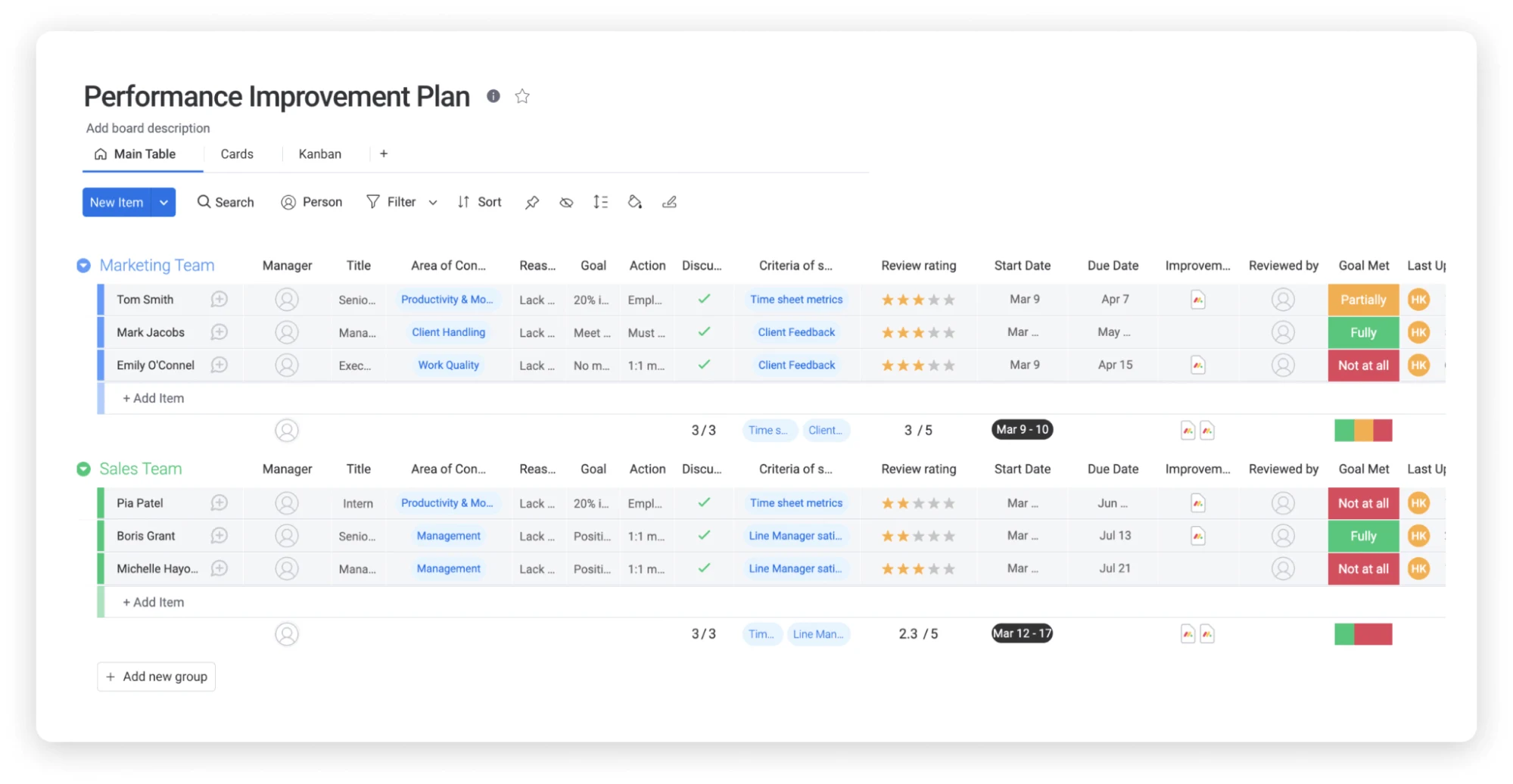Click the Search button in the toolbar
1513x784 pixels.
(226, 202)
